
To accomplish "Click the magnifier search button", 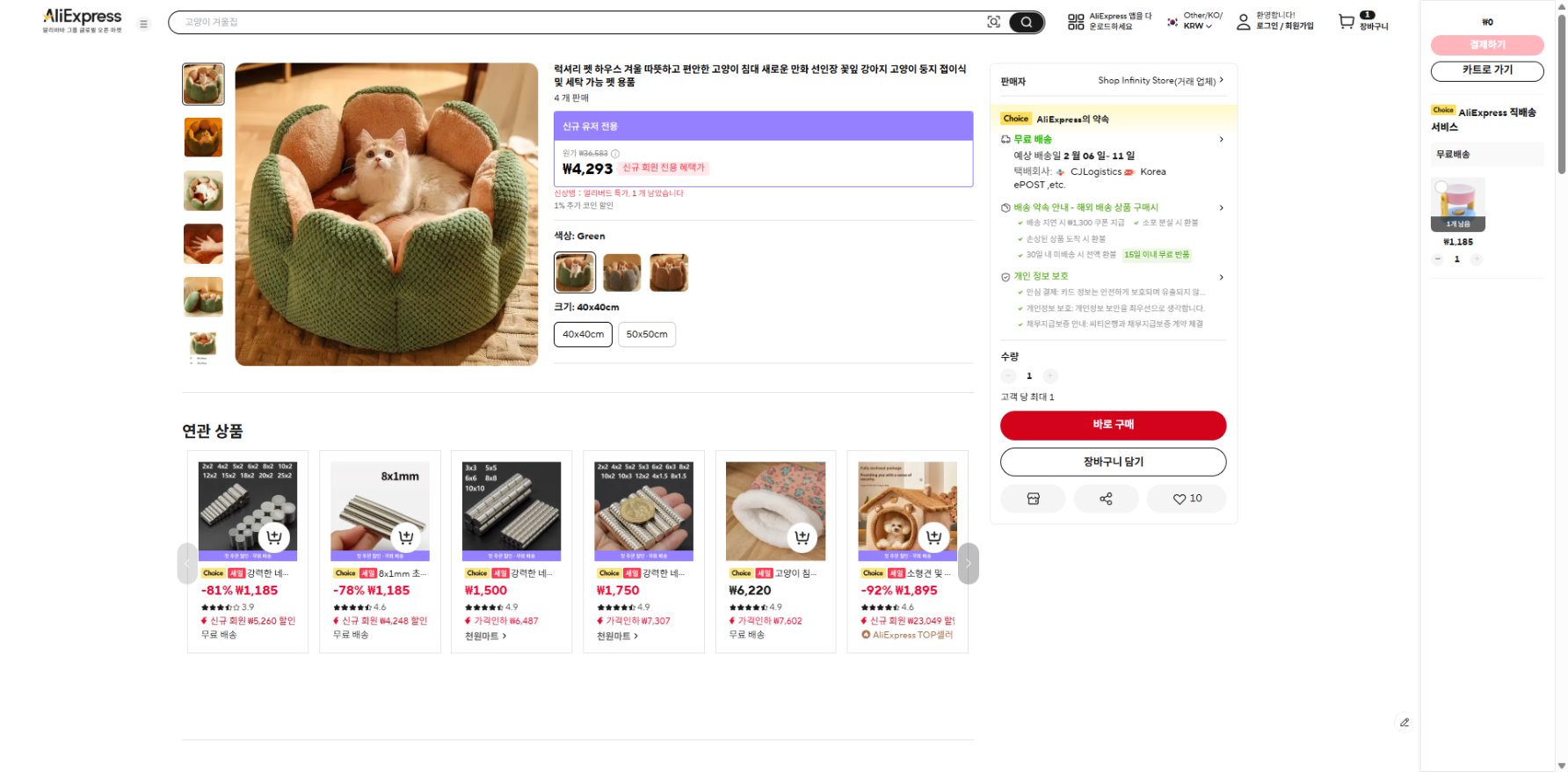I will tap(1026, 22).
